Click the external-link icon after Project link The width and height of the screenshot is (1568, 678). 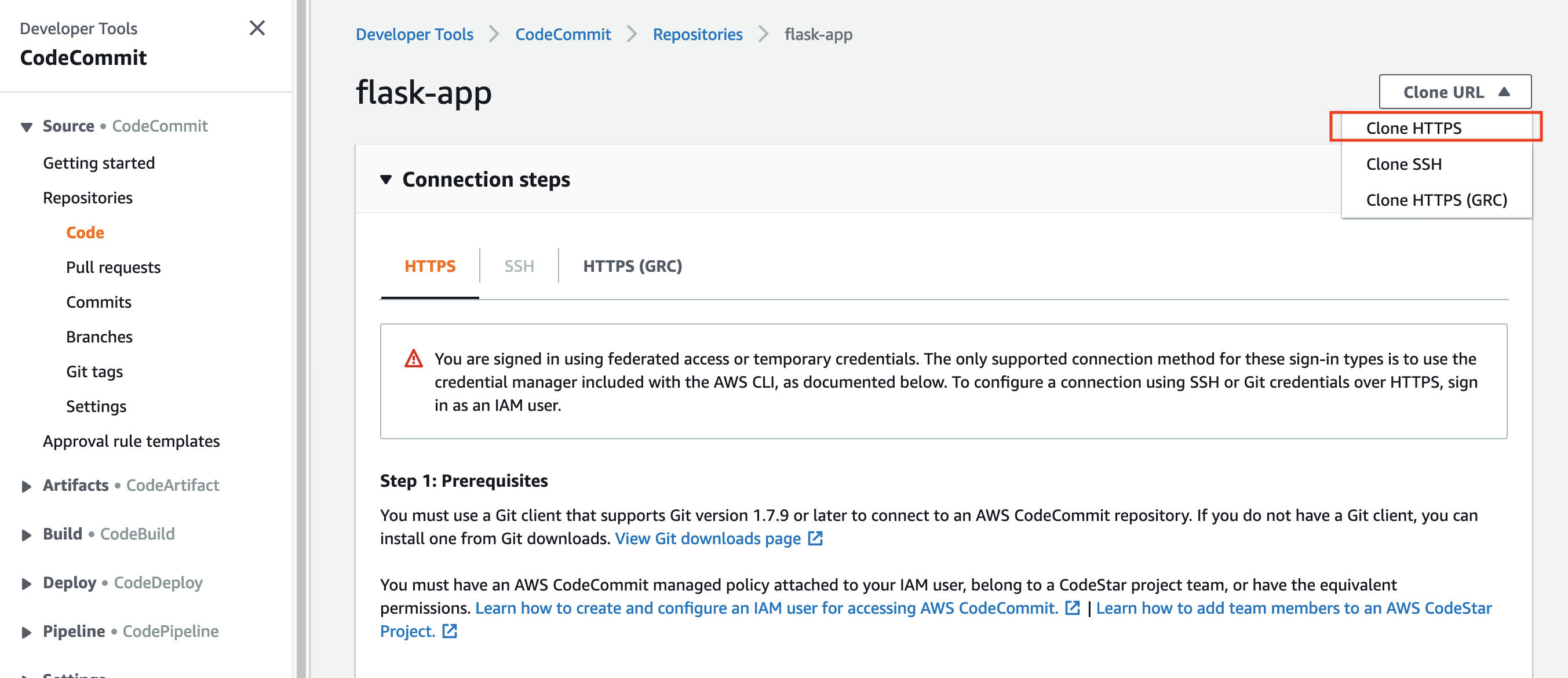point(449,631)
